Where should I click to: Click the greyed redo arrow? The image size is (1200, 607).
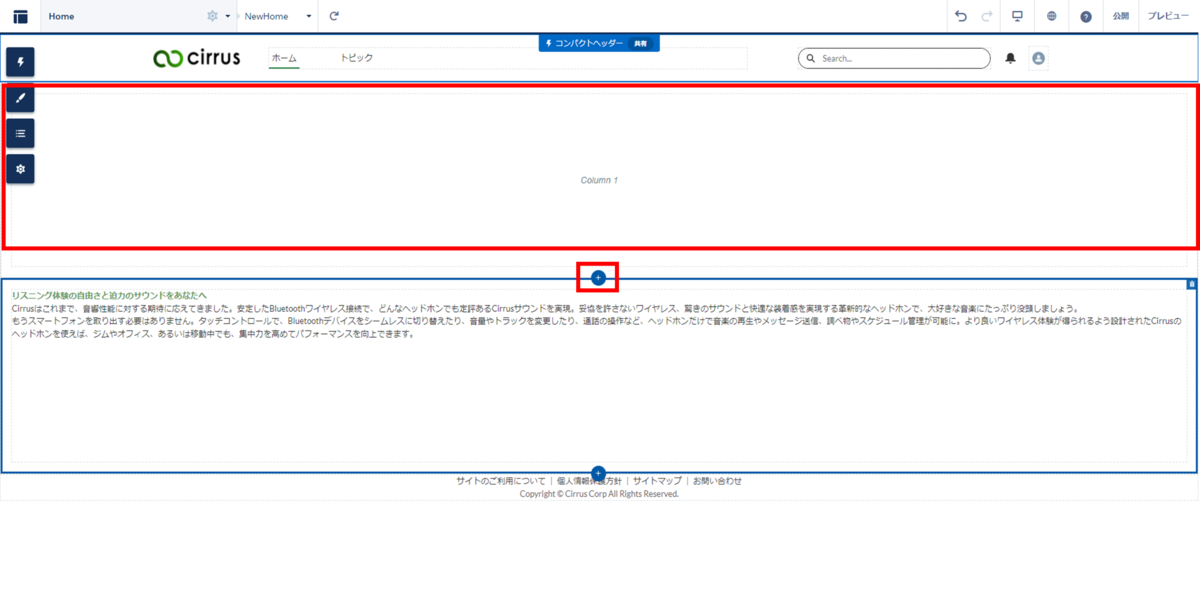pyautogui.click(x=987, y=16)
